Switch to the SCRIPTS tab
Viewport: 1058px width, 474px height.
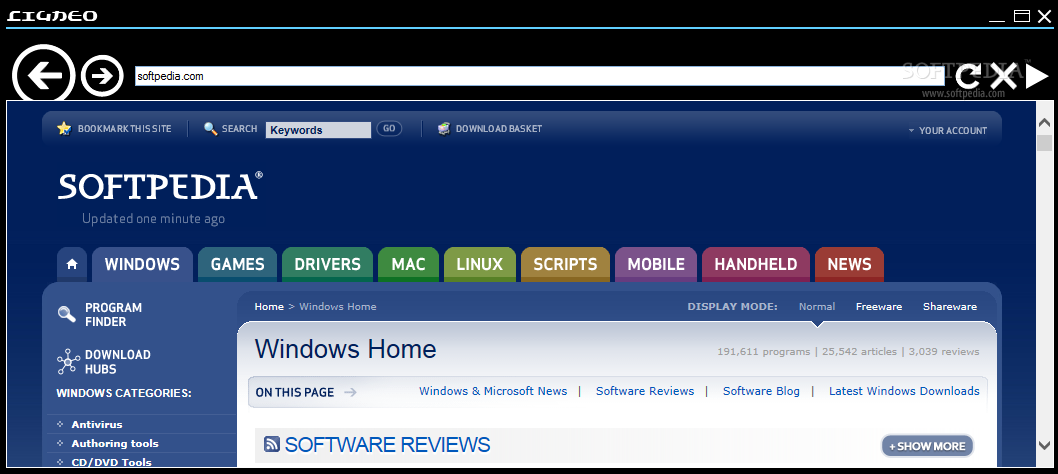565,264
